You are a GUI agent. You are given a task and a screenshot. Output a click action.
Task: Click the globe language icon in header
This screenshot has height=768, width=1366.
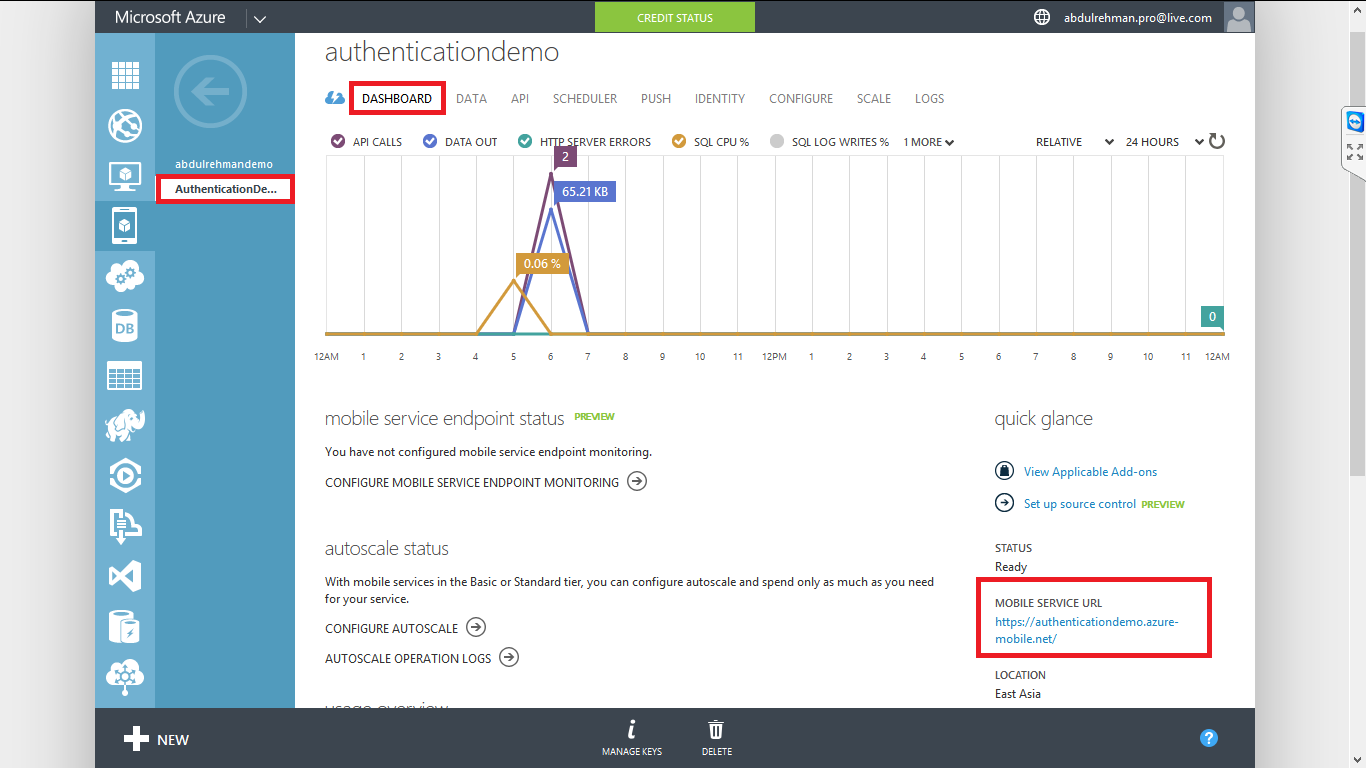(1042, 17)
